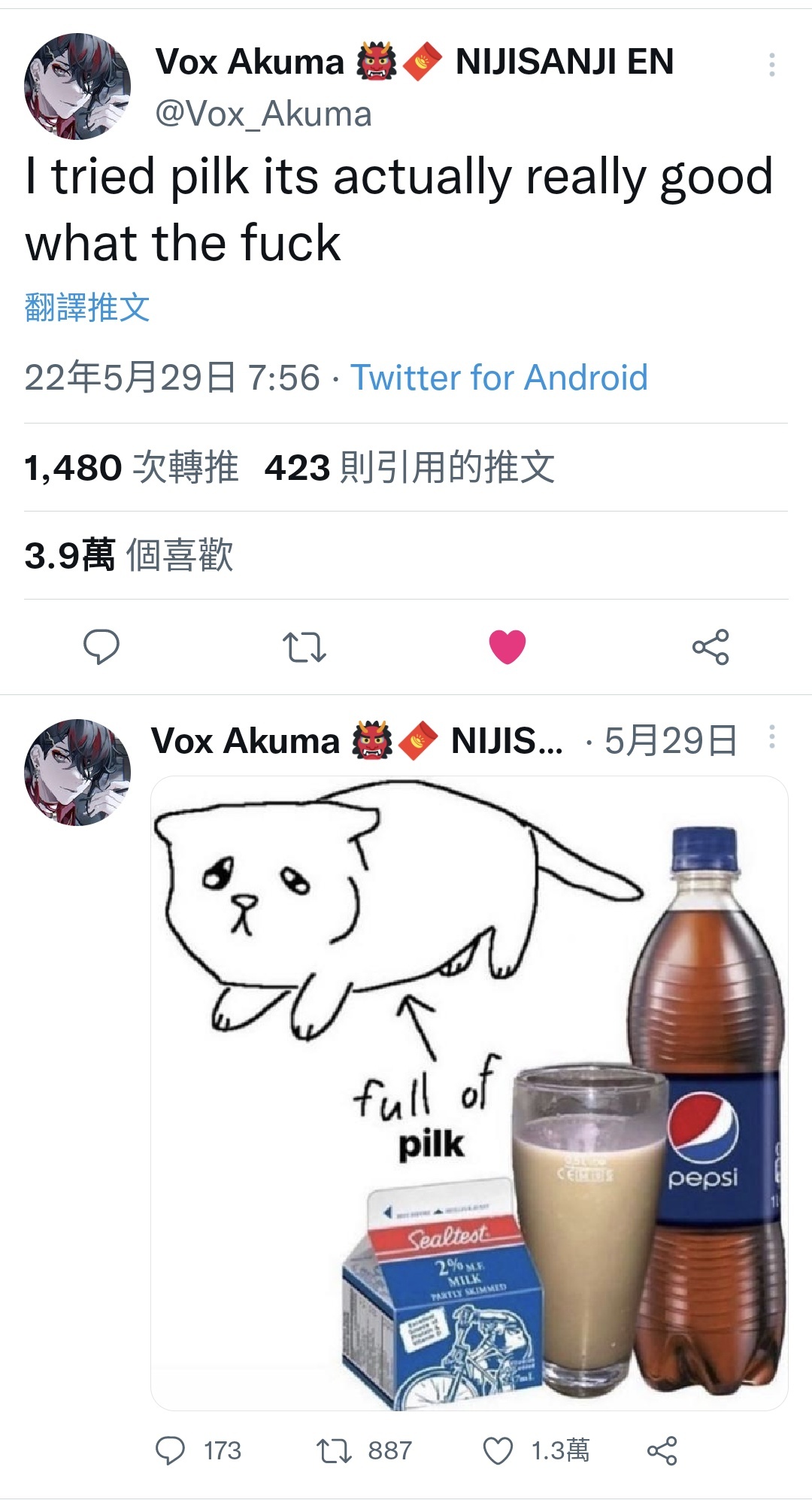Like the reply tweet via heart icon
The image size is (812, 1500).
click(x=498, y=1450)
